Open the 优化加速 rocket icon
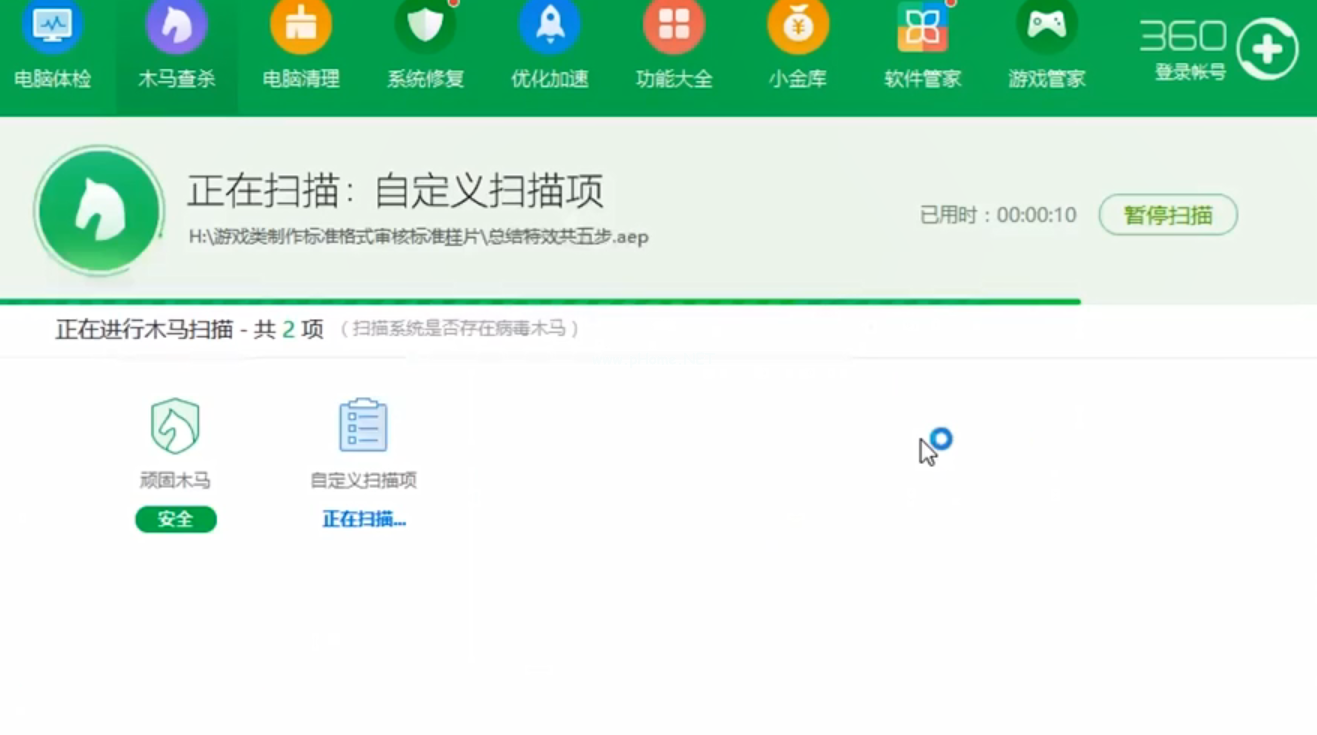This screenshot has height=735, width=1317. [x=549, y=27]
